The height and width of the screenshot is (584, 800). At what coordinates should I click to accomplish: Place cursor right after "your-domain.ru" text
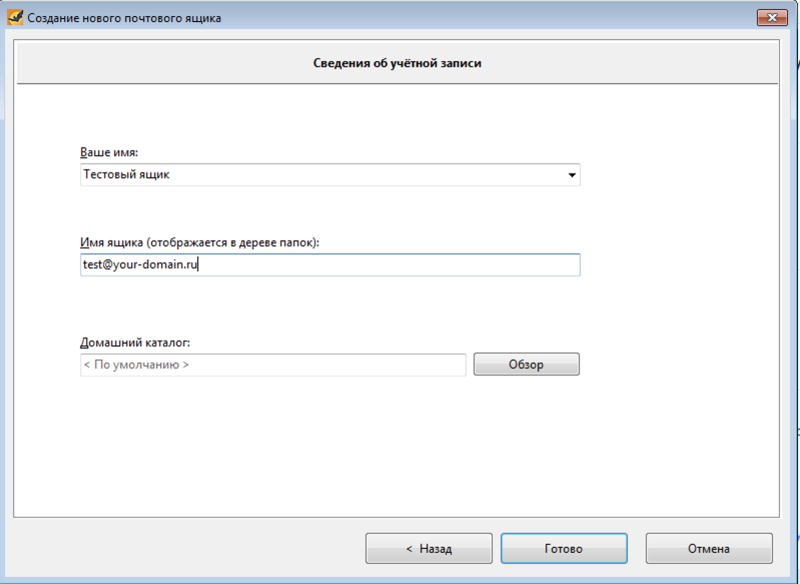coord(201,265)
